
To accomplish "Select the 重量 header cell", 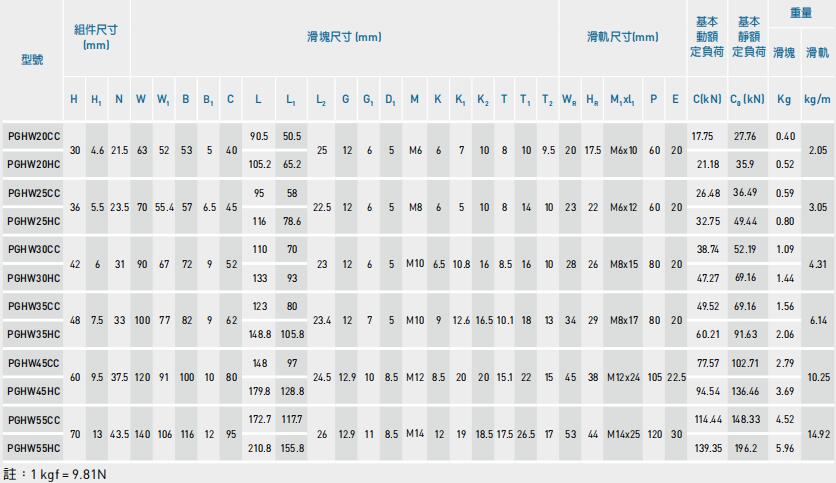I will tap(802, 14).
